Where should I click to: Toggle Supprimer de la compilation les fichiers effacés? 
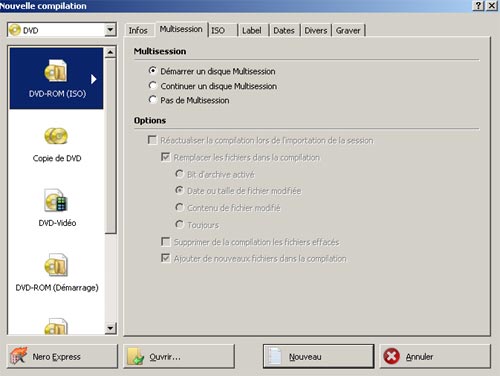pyautogui.click(x=166, y=242)
